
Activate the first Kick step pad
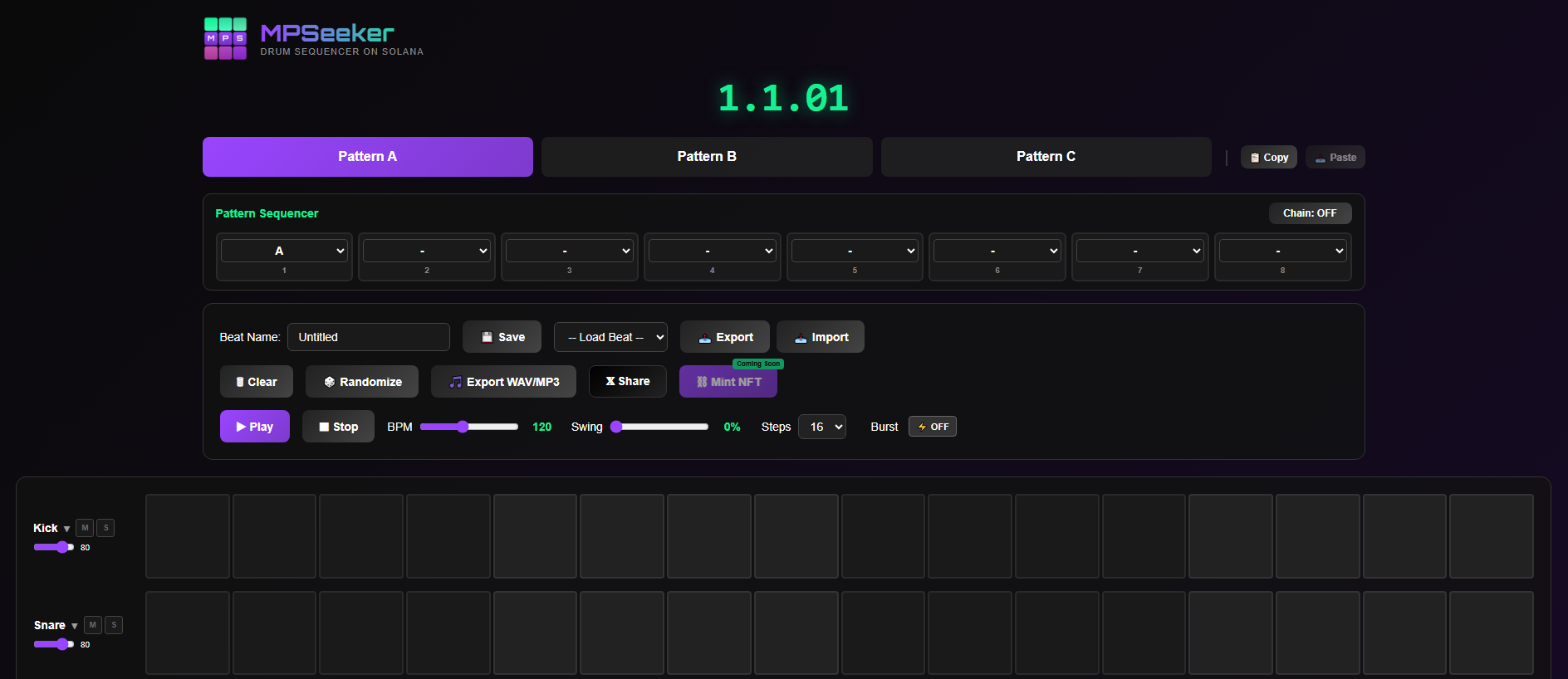(188, 536)
